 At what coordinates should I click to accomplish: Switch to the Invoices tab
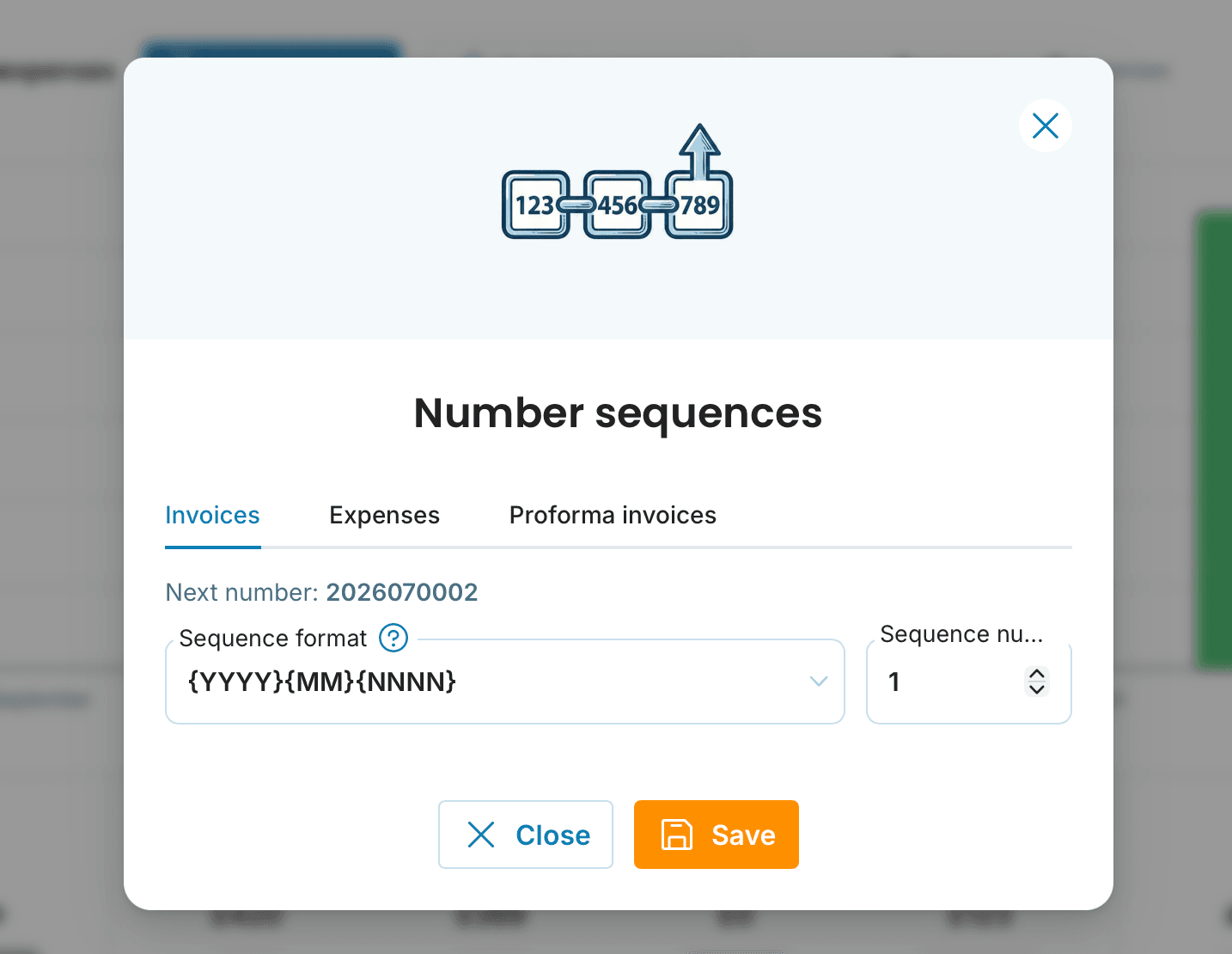coord(212,516)
